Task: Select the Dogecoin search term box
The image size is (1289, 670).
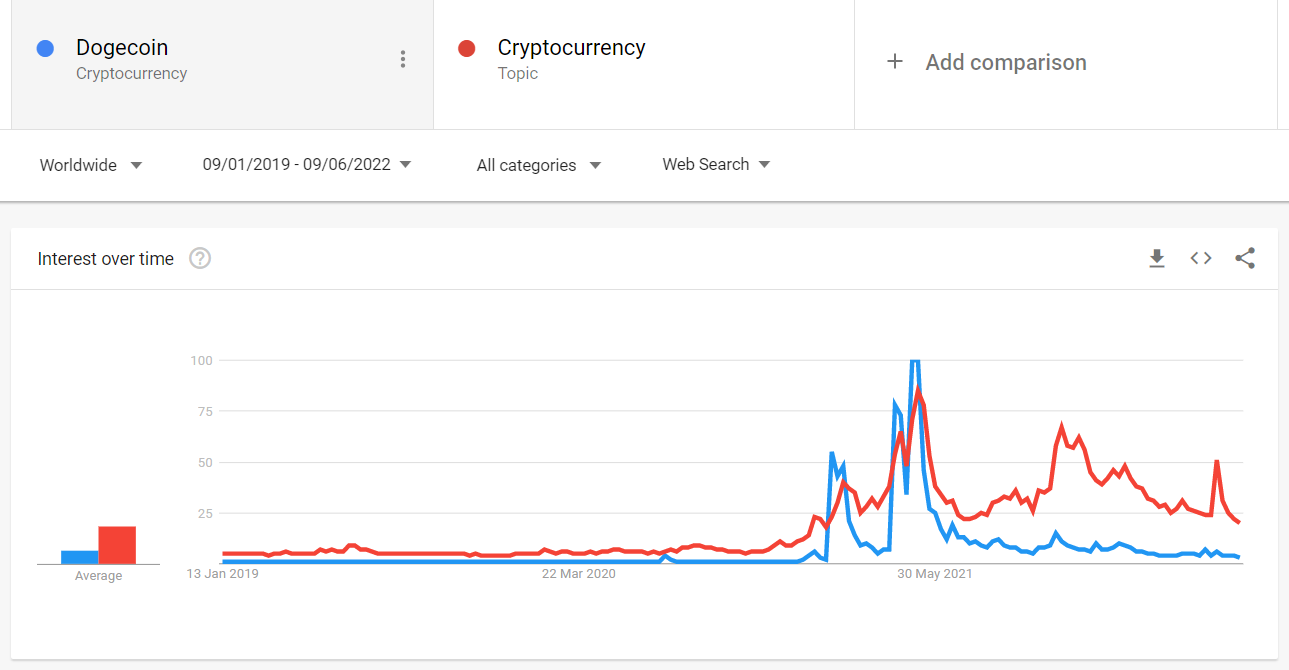Action: click(222, 64)
